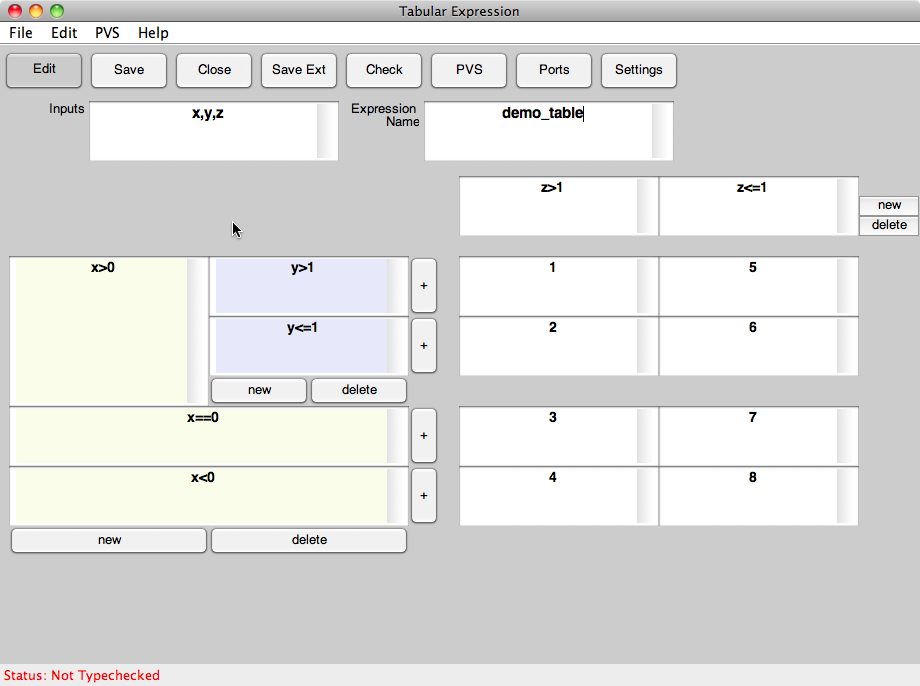The width and height of the screenshot is (920, 686).
Task: Click the Save toolbar button
Action: (129, 70)
